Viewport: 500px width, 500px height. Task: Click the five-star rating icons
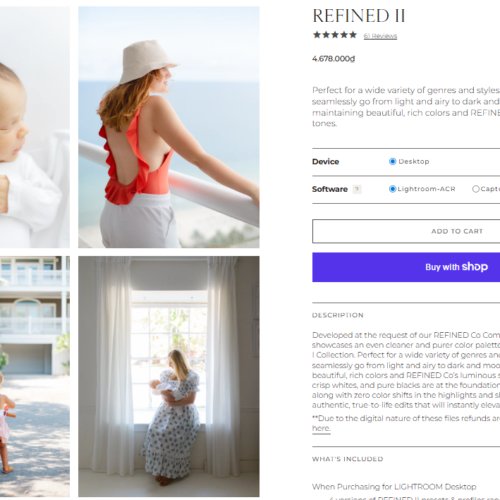[x=335, y=35]
